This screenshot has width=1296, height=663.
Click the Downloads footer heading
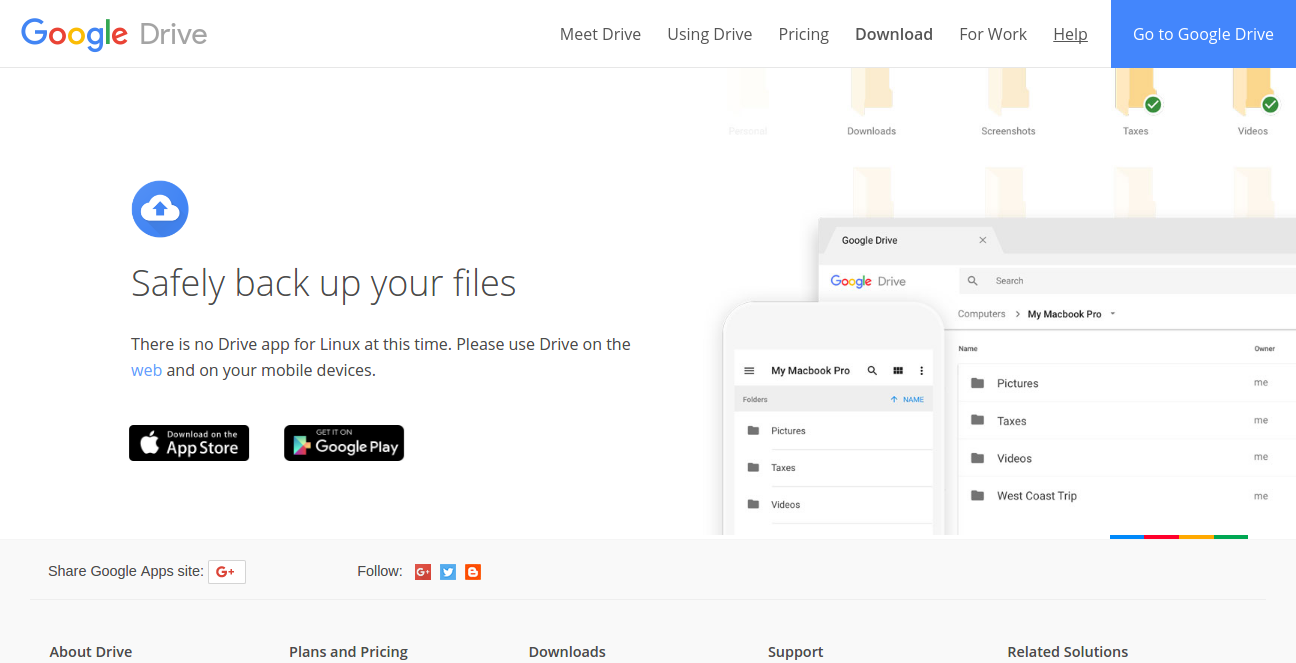click(567, 652)
